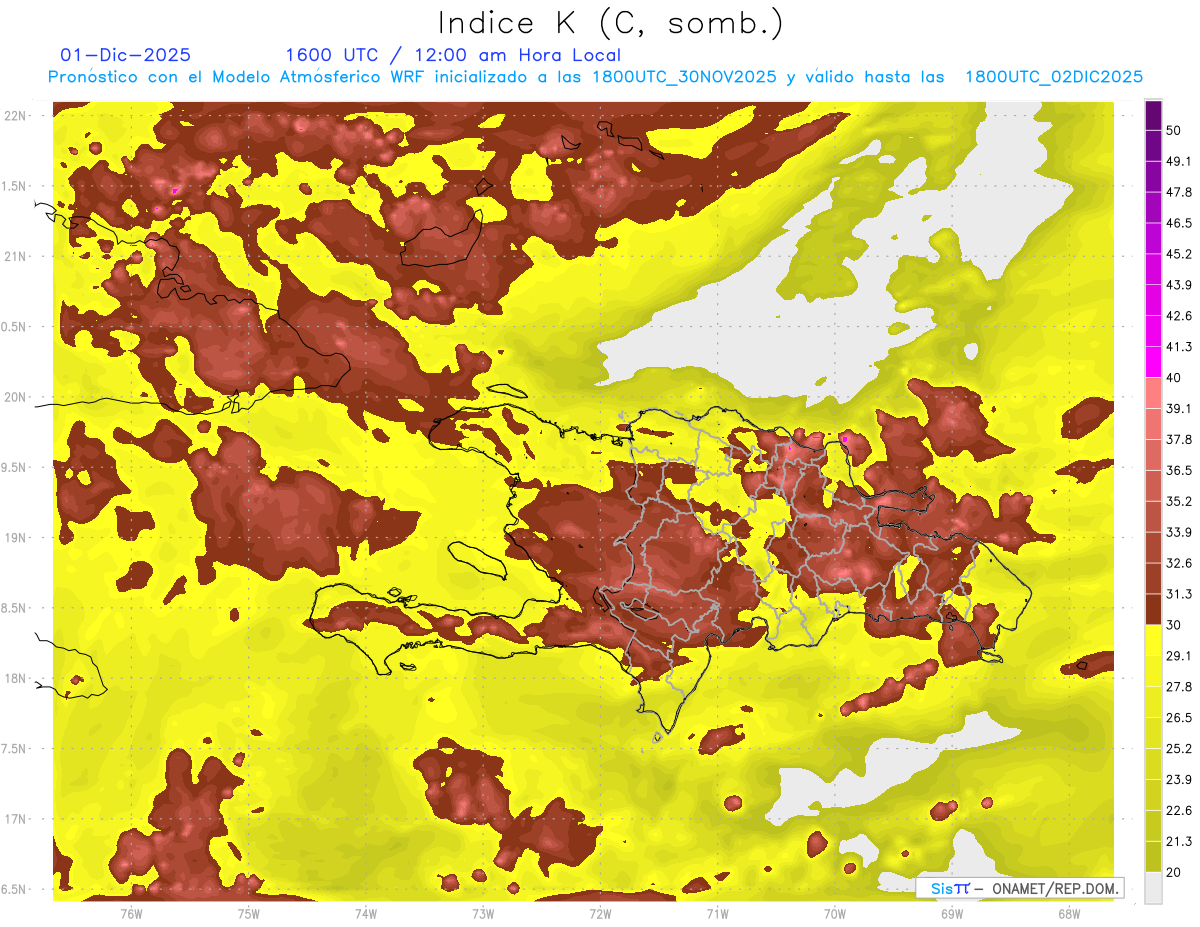This screenshot has width=1200, height=927.
Task: Click the '18N' latitude label
Action: click(15, 678)
